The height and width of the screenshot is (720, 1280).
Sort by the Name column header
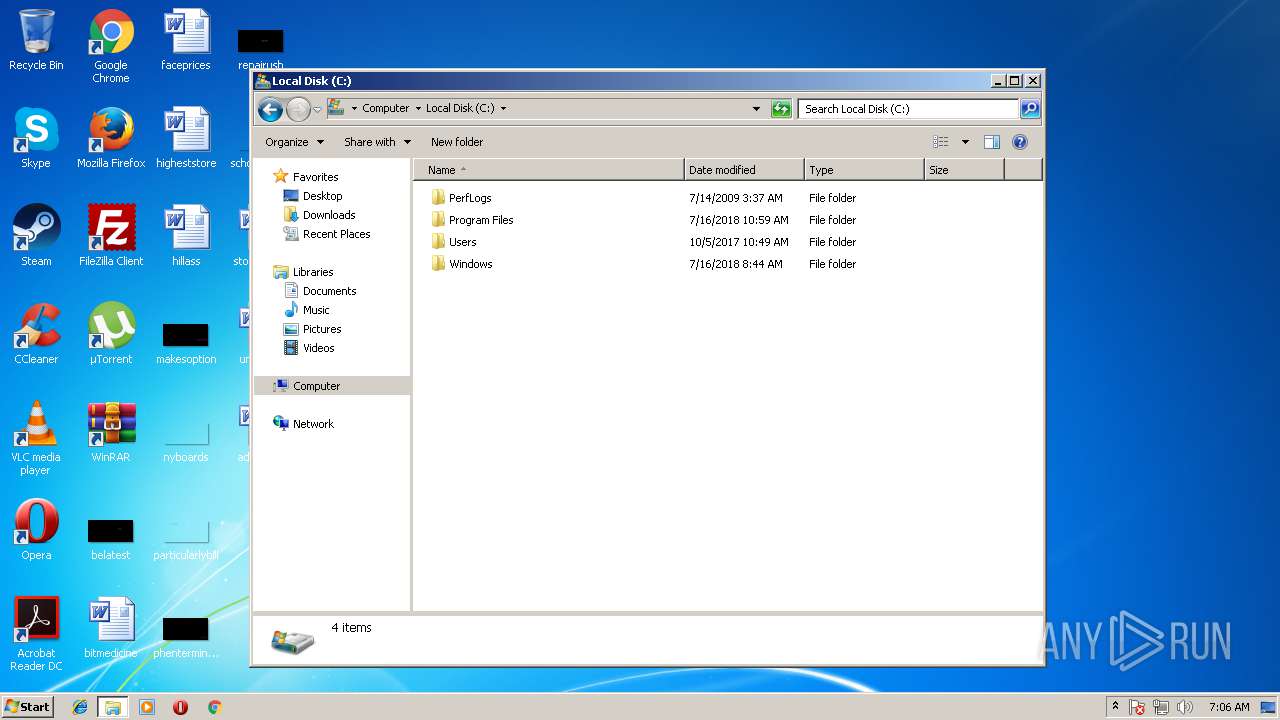549,170
